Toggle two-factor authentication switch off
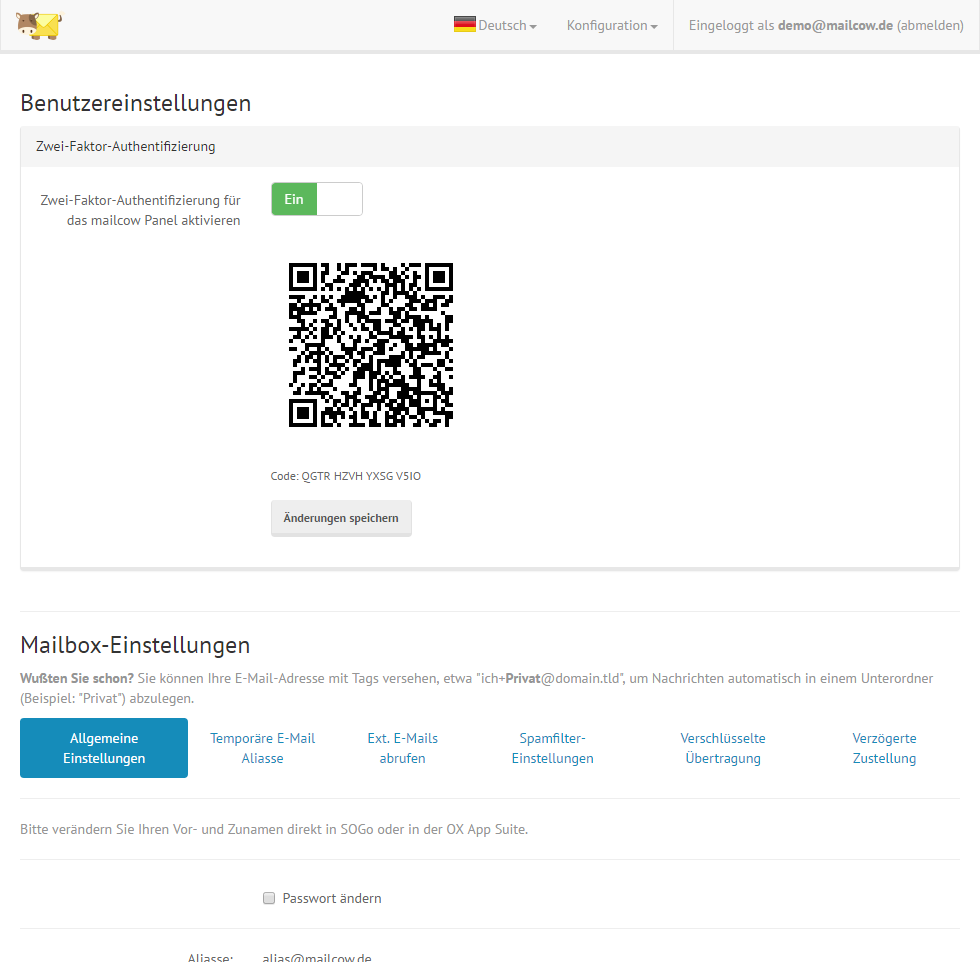The width and height of the screenshot is (980, 962). pyautogui.click(x=316, y=199)
